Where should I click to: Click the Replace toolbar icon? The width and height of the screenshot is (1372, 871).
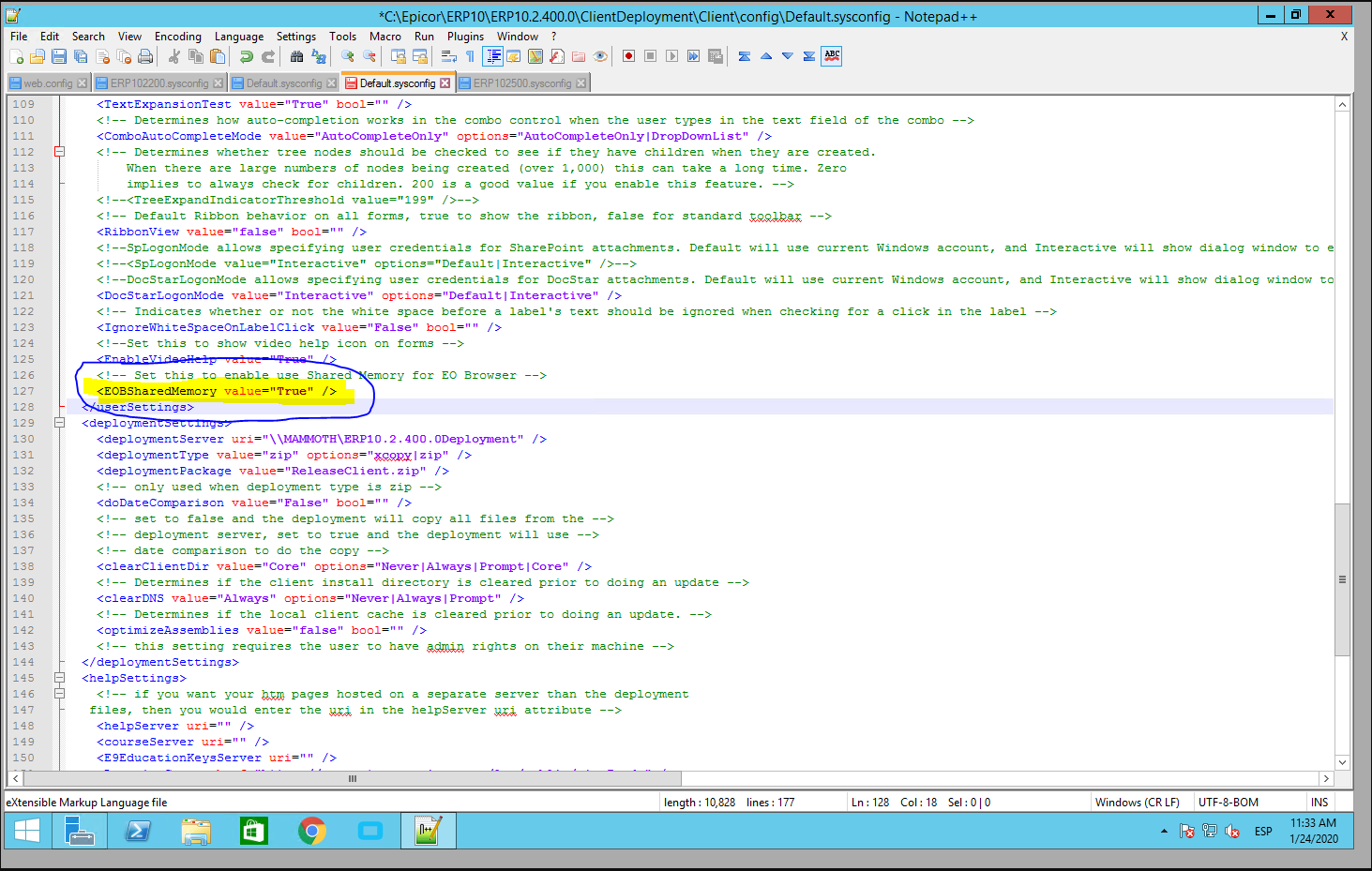[318, 56]
